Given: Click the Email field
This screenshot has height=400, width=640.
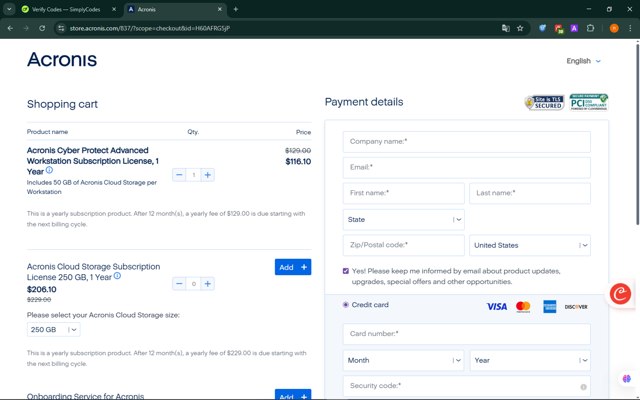Looking at the screenshot, I should click(467, 167).
